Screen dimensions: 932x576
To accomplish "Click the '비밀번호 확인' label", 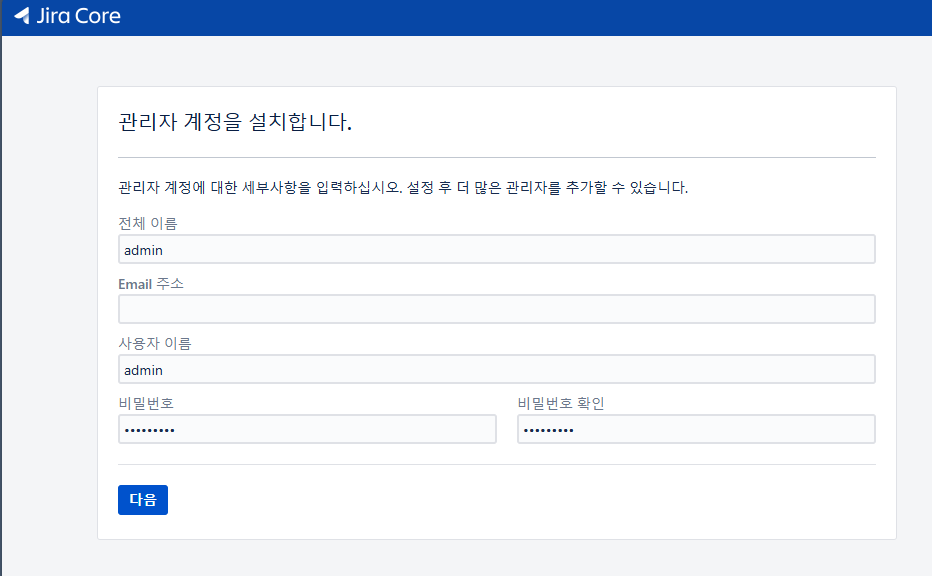I will (561, 404).
